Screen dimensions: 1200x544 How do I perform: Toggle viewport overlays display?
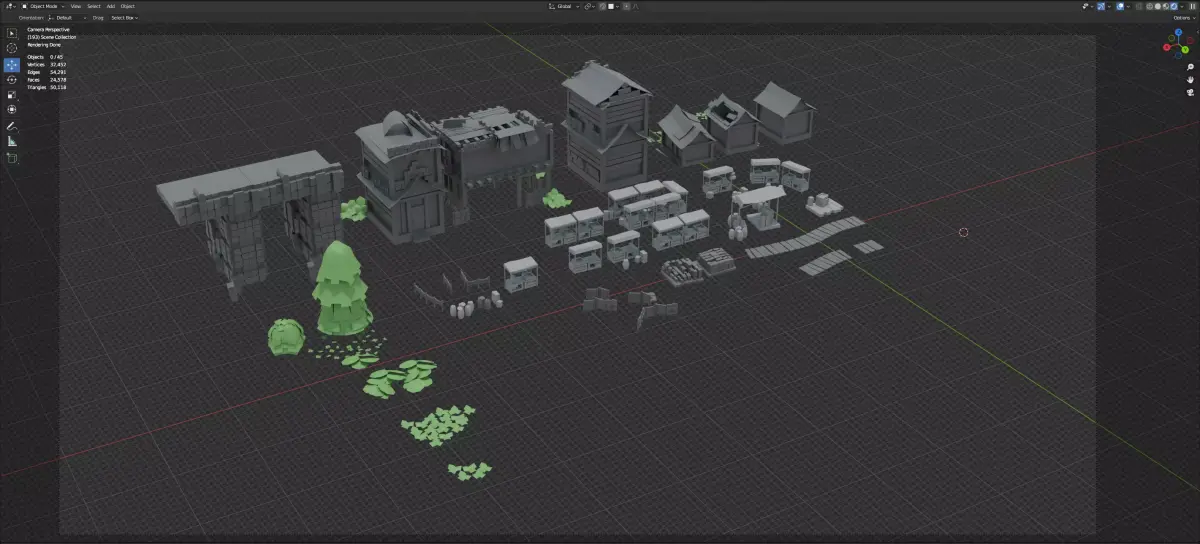[x=1121, y=6]
